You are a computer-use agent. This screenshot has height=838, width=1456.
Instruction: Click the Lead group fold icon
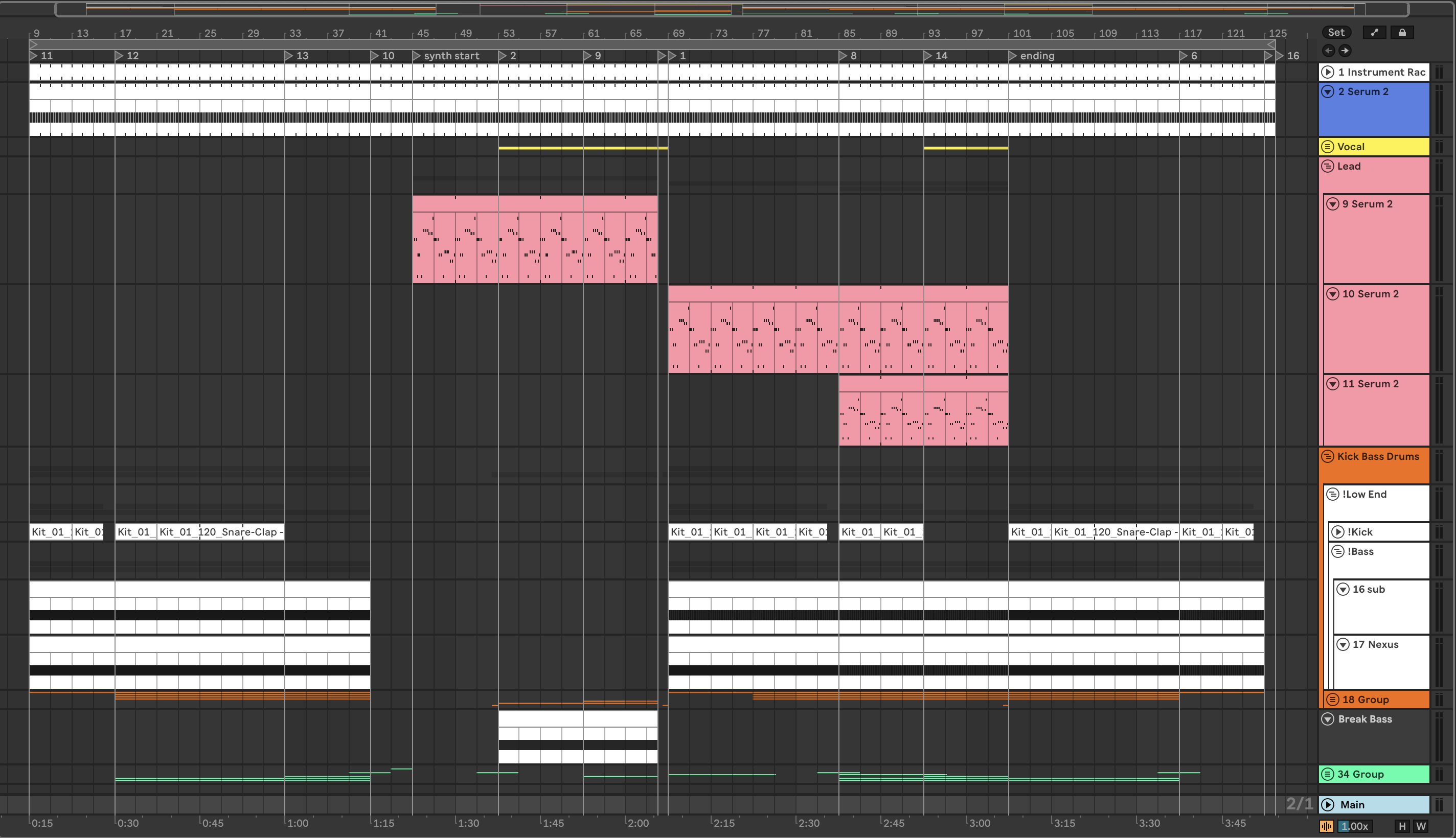point(1328,167)
